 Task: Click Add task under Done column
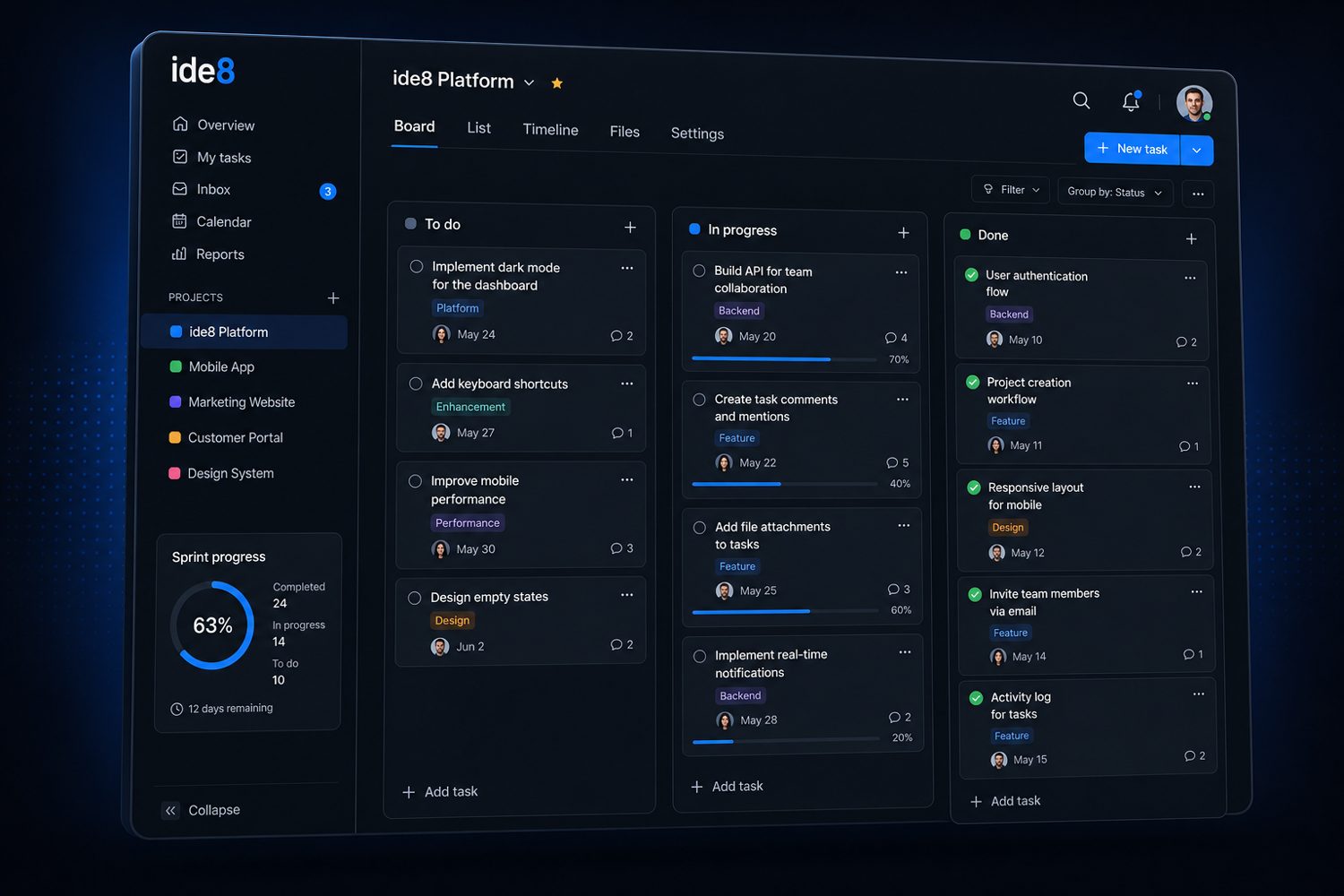click(x=1005, y=801)
